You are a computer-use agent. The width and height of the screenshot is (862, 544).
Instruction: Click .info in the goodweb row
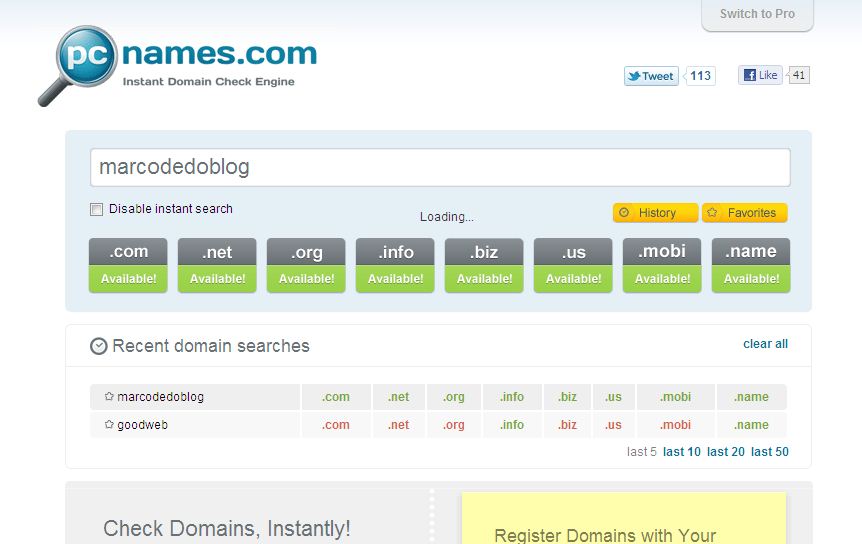point(512,425)
